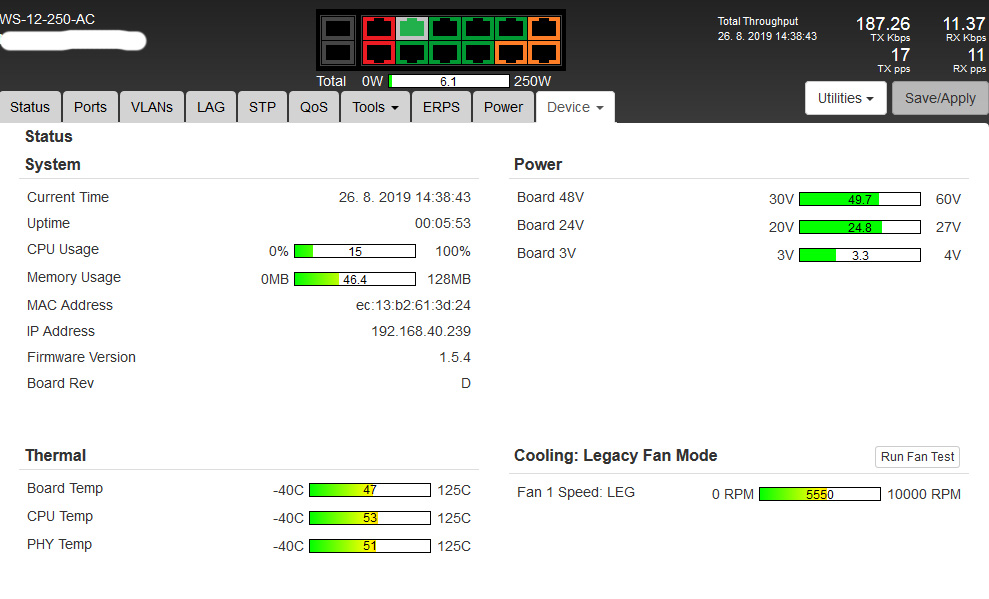
Task: Click the Run Fan Test button
Action: pos(917,457)
